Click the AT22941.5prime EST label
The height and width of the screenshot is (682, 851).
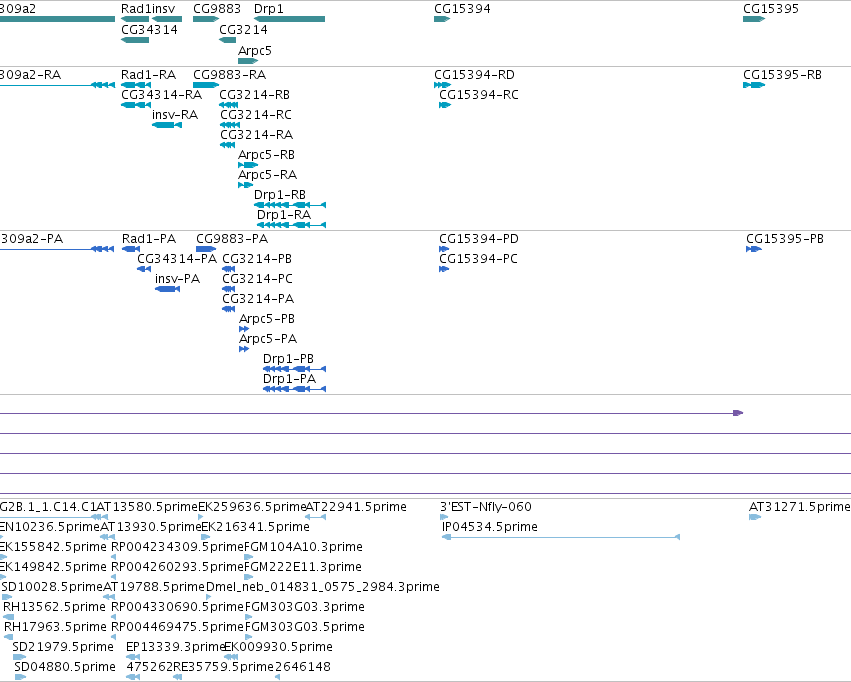(x=356, y=507)
